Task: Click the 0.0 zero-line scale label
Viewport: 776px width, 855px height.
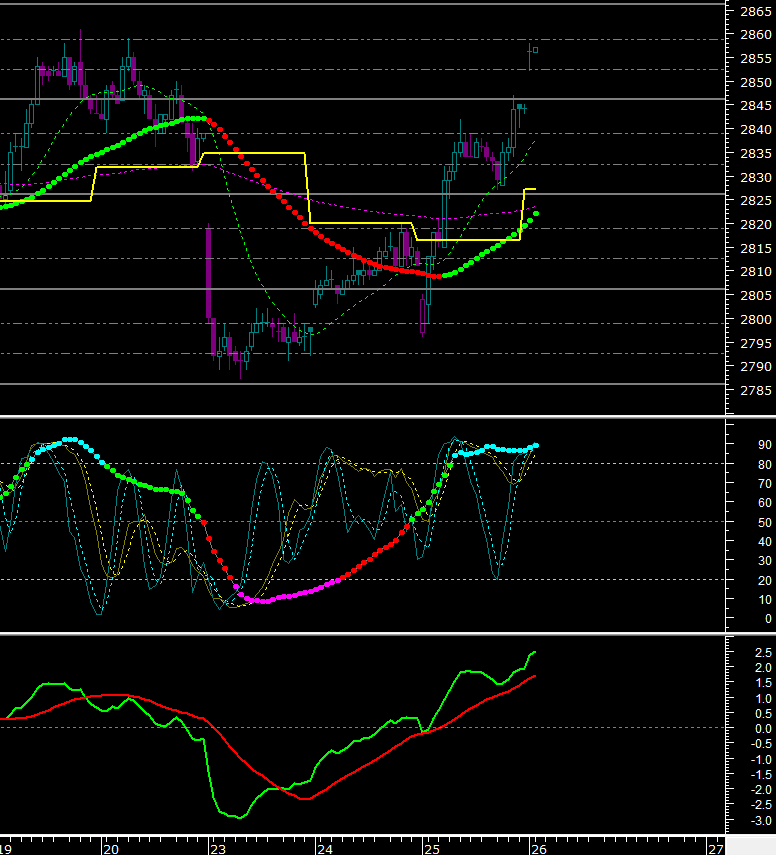Action: [763, 728]
